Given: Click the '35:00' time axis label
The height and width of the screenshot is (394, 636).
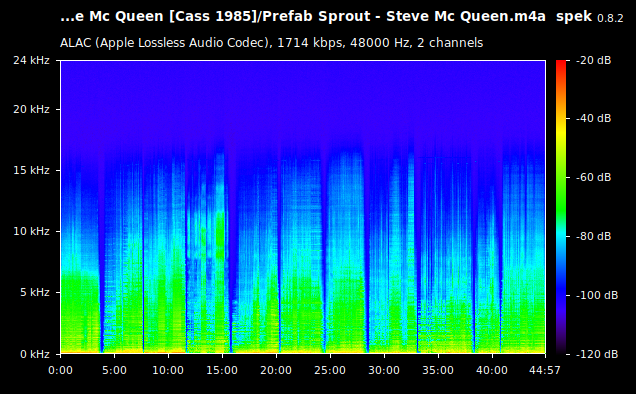Looking at the screenshot, I should pyautogui.click(x=438, y=370).
